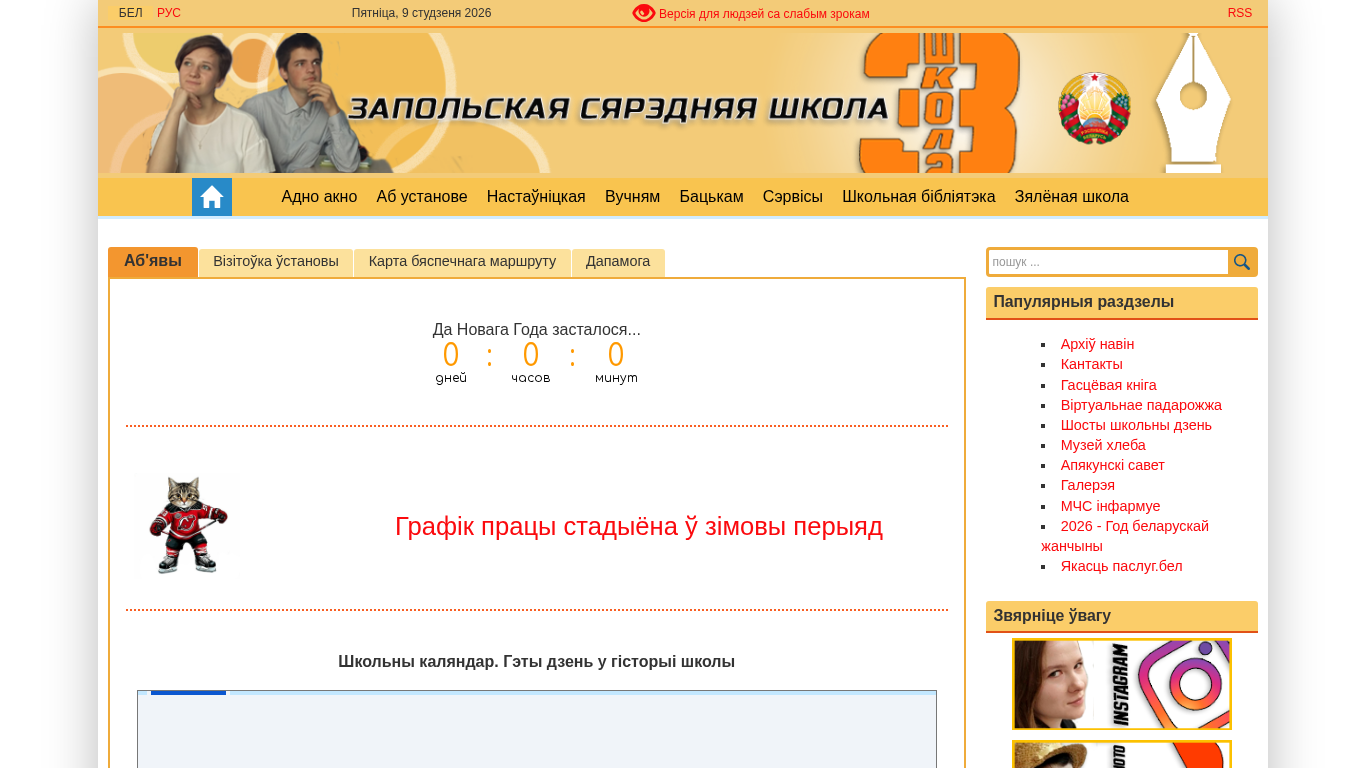1366x768 pixels.
Task: Click the white pen nib emblem
Action: click(1193, 103)
